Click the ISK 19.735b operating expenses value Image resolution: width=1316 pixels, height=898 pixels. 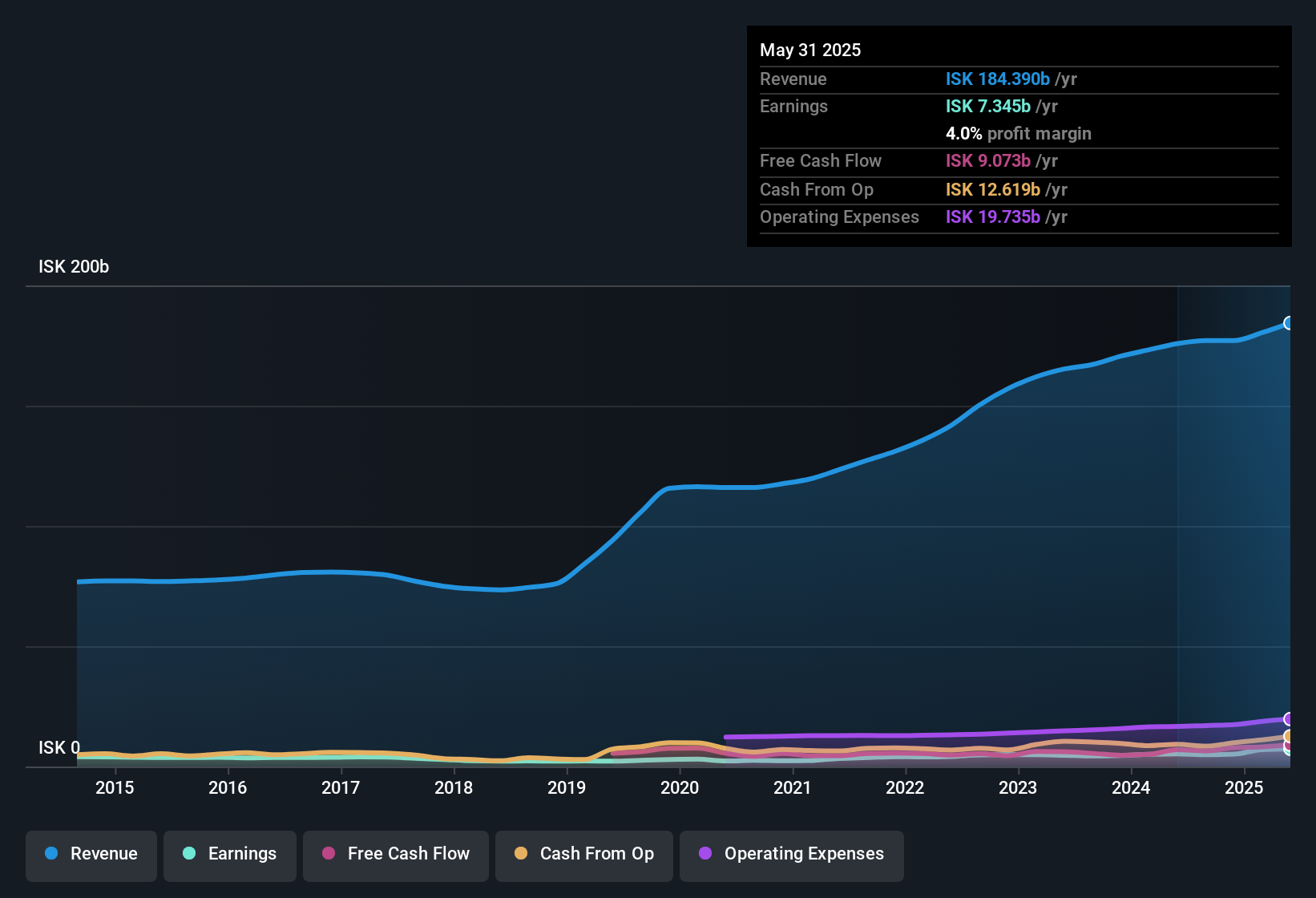(x=993, y=216)
